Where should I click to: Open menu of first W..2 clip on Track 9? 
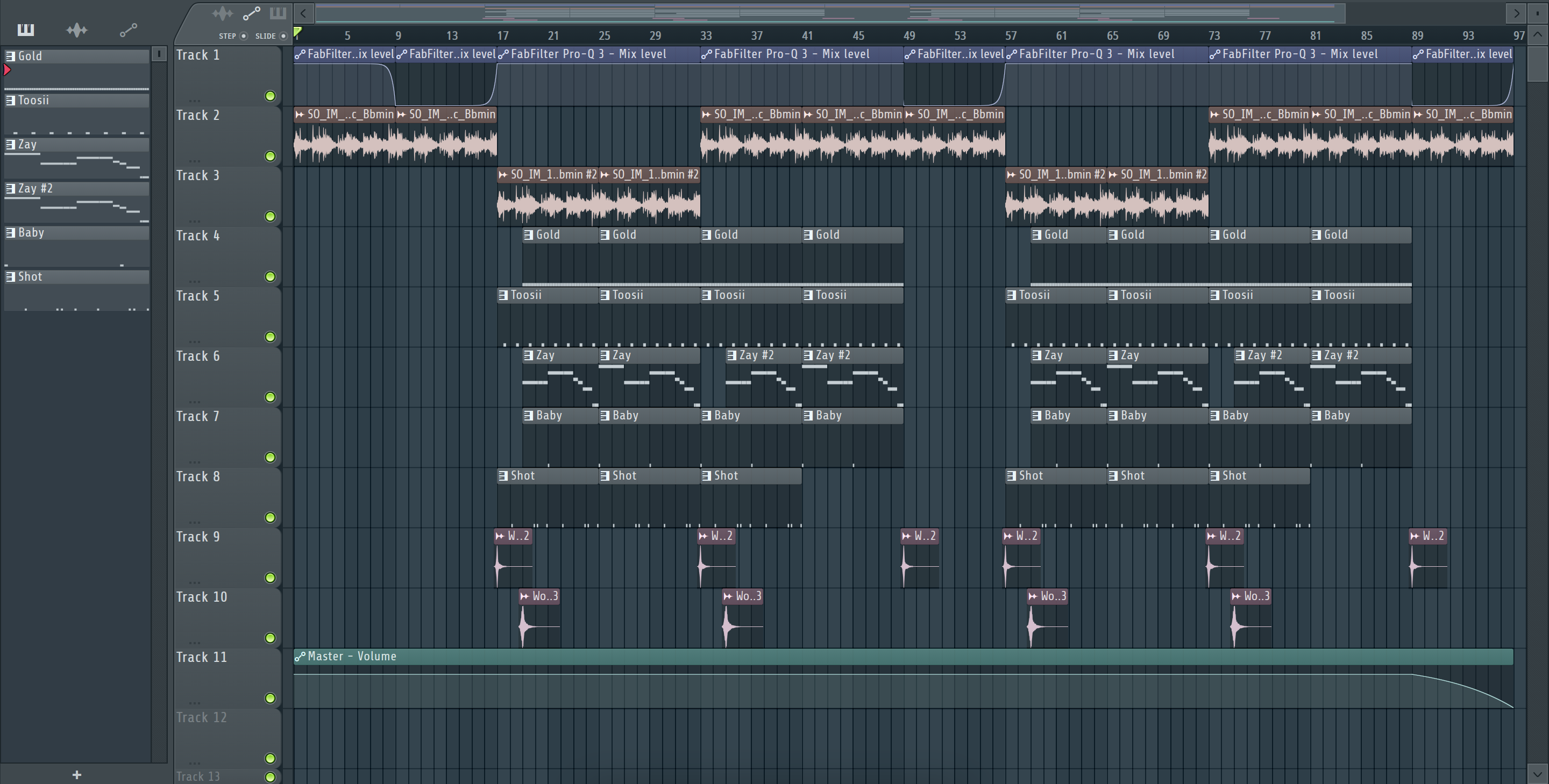(x=500, y=536)
